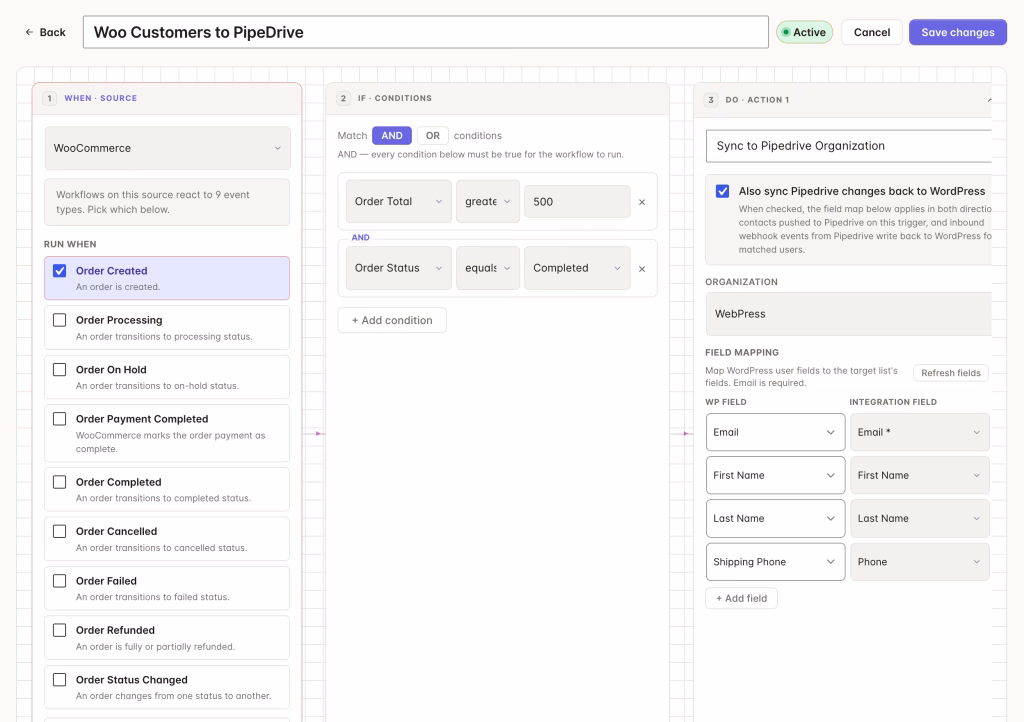Viewport: 1024px width, 722px height.
Task: Switch match mode to OR
Action: click(x=432, y=136)
